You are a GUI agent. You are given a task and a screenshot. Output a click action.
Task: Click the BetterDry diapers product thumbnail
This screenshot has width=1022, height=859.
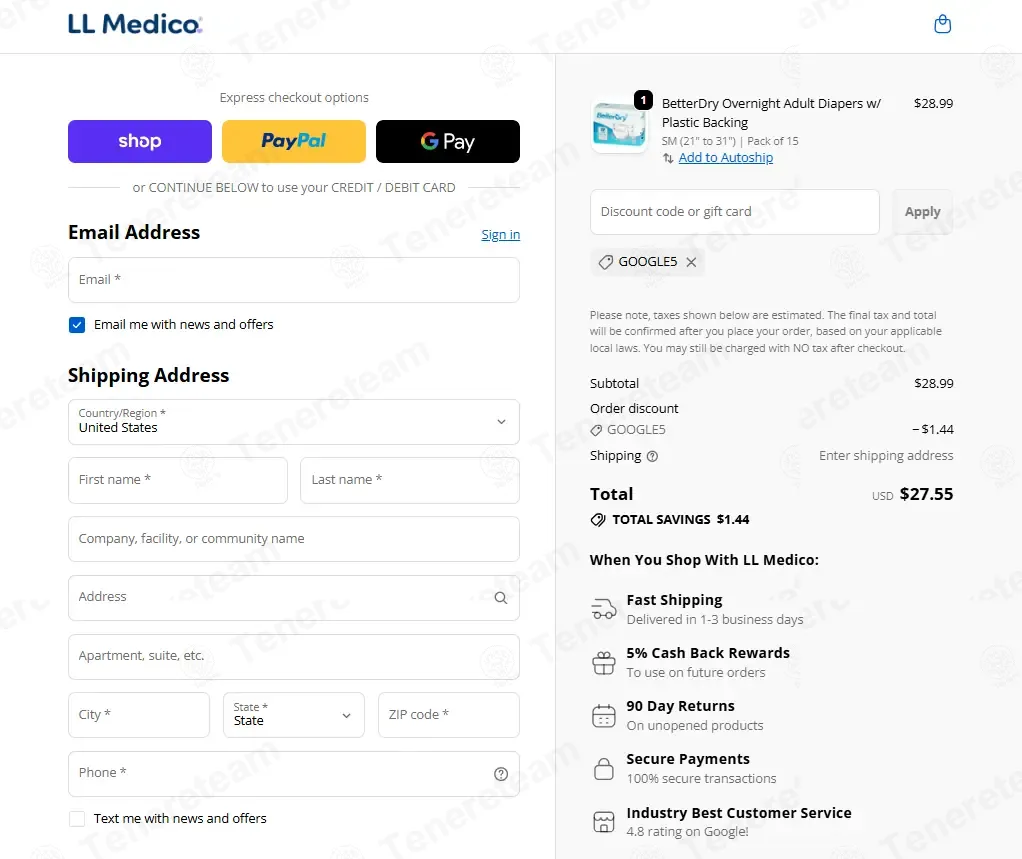(619, 126)
